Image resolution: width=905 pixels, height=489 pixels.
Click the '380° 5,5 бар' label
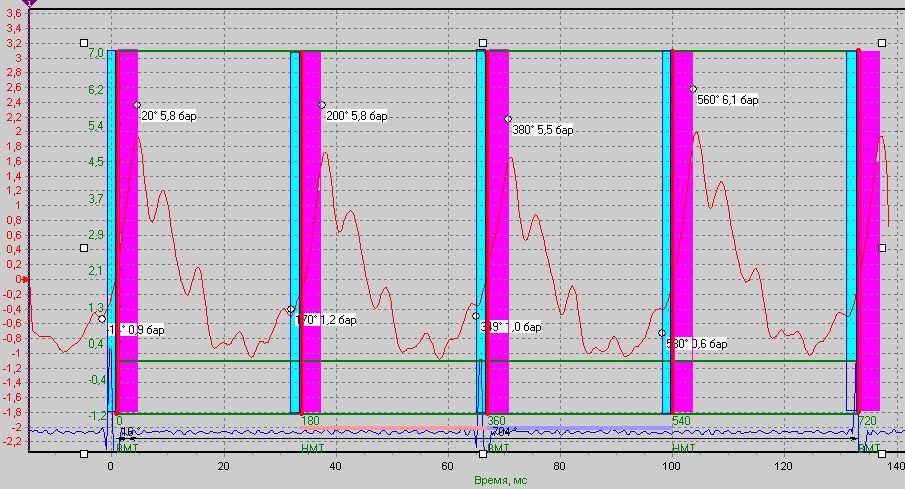(543, 130)
